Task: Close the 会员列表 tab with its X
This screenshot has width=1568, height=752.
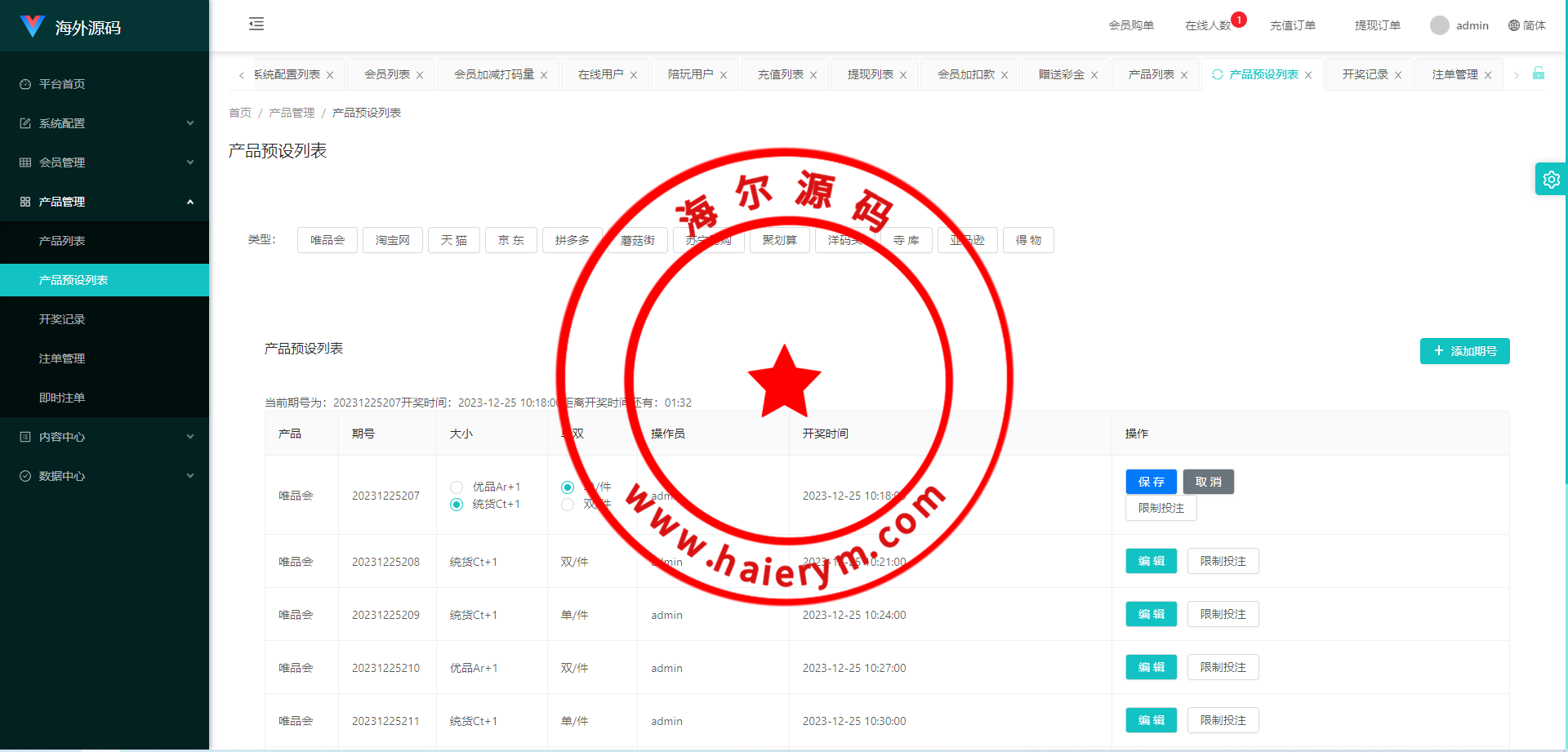Action: [420, 75]
